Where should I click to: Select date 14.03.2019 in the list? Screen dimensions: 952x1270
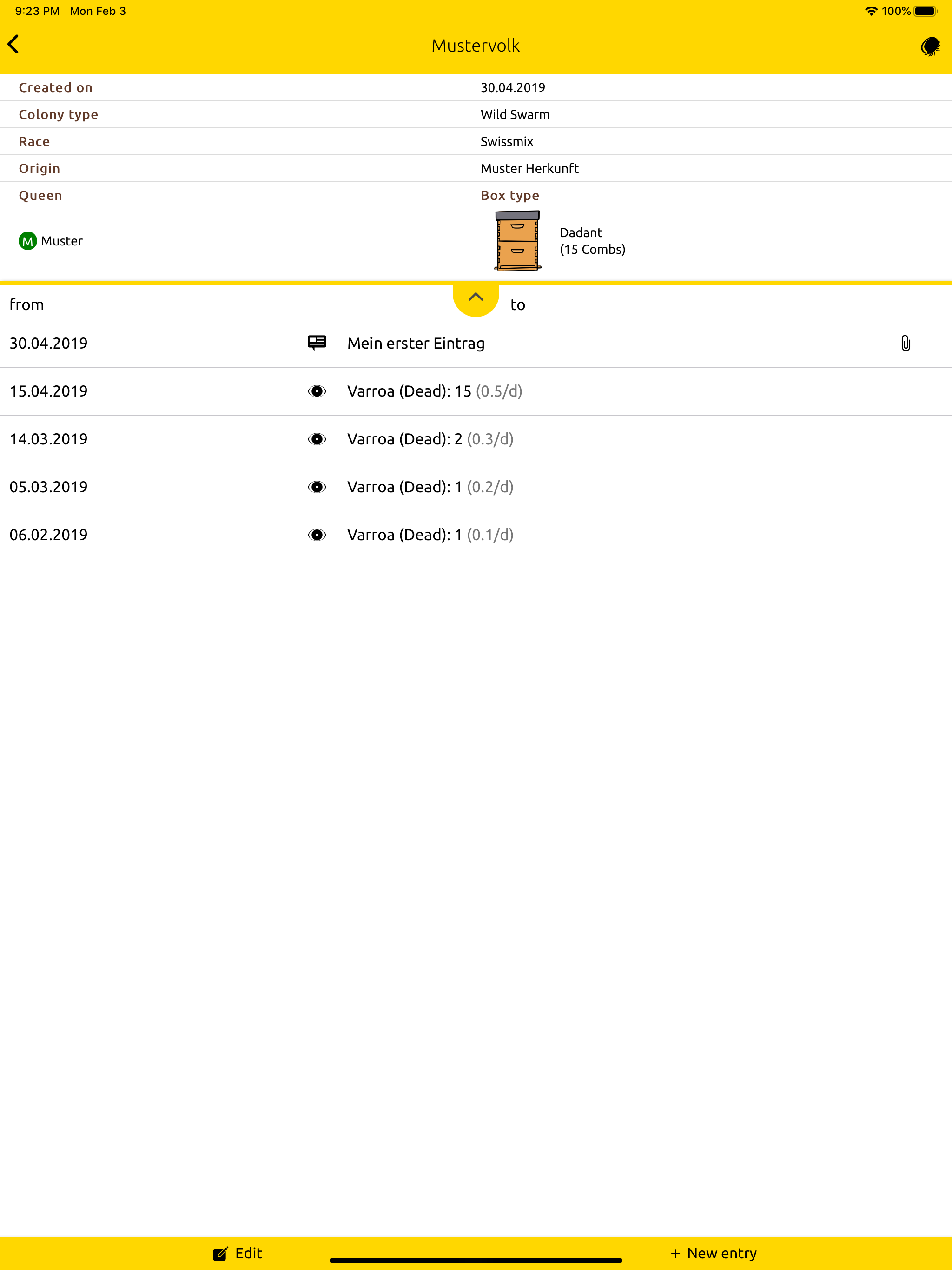(x=49, y=439)
